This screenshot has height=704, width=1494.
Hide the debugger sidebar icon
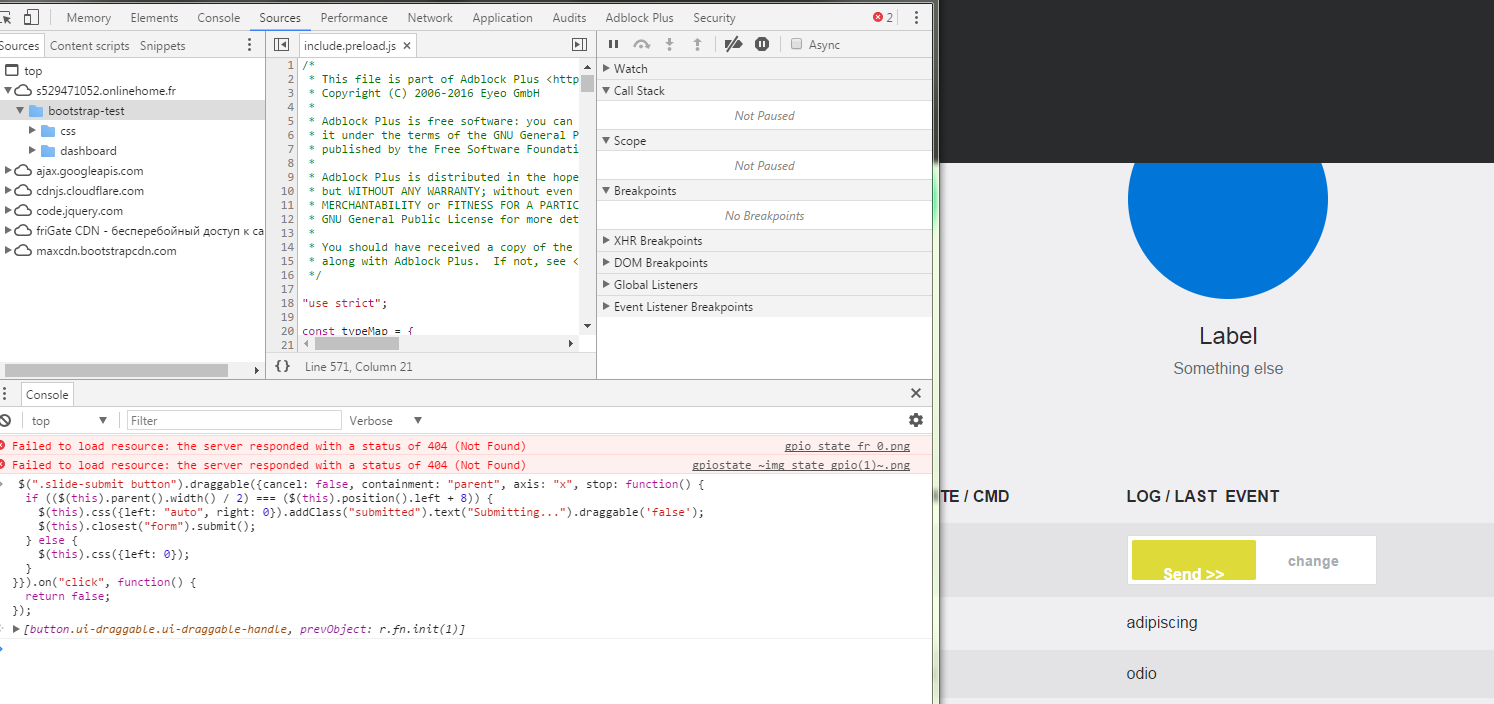point(579,45)
